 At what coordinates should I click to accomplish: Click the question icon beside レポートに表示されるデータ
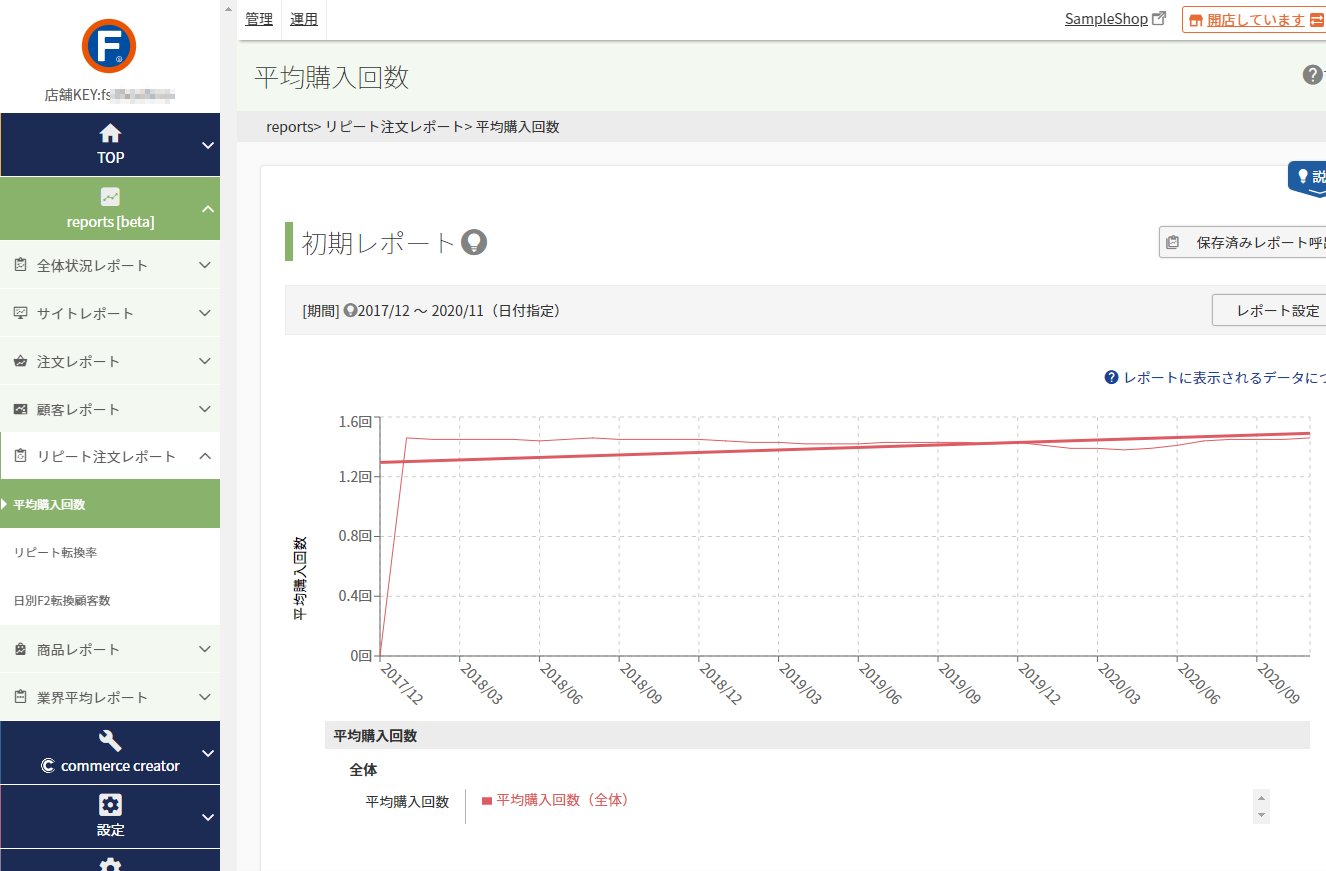(1111, 377)
